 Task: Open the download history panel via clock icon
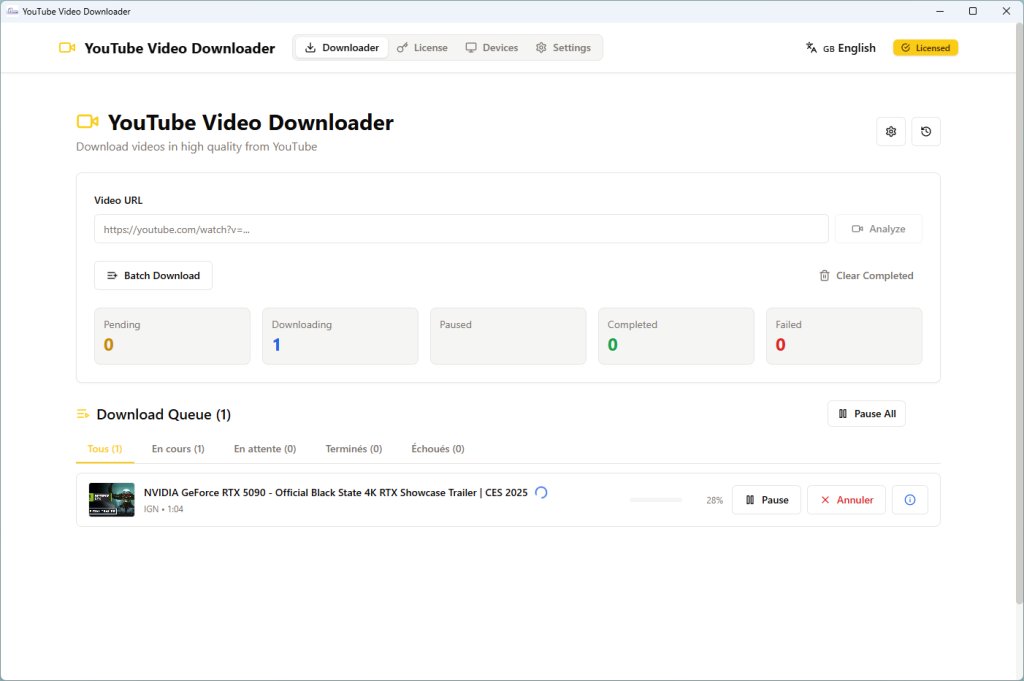pos(925,131)
